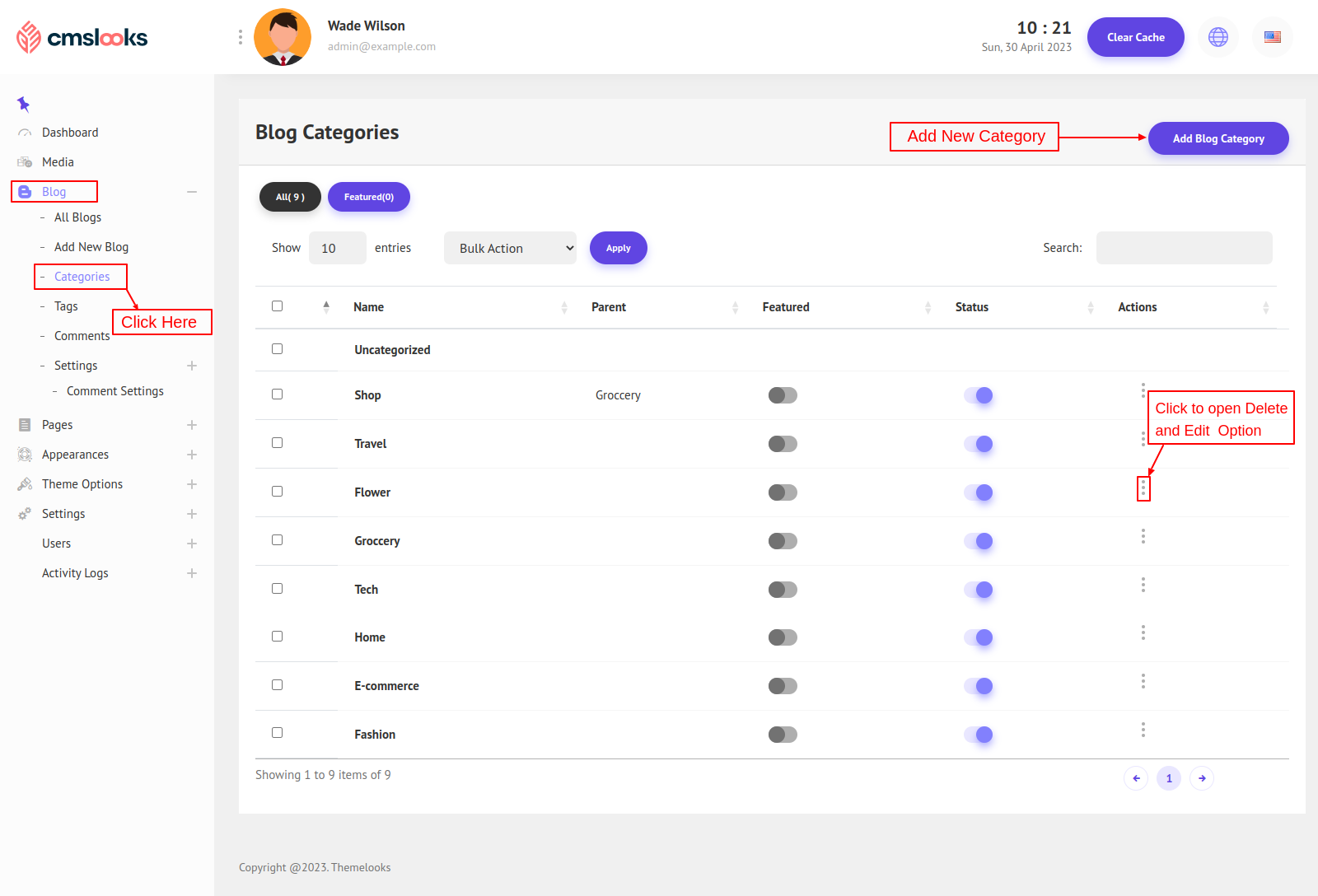Viewport: 1318px width, 896px height.
Task: Click the cmslooks logo
Action: click(x=82, y=37)
